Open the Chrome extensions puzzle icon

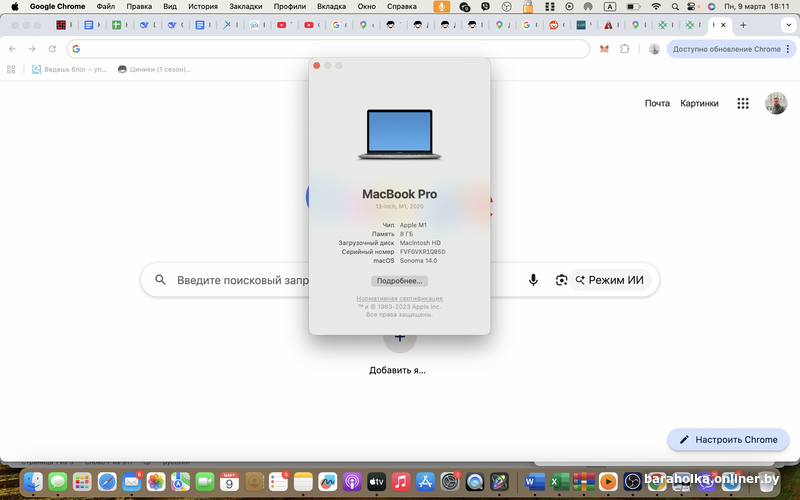(625, 48)
